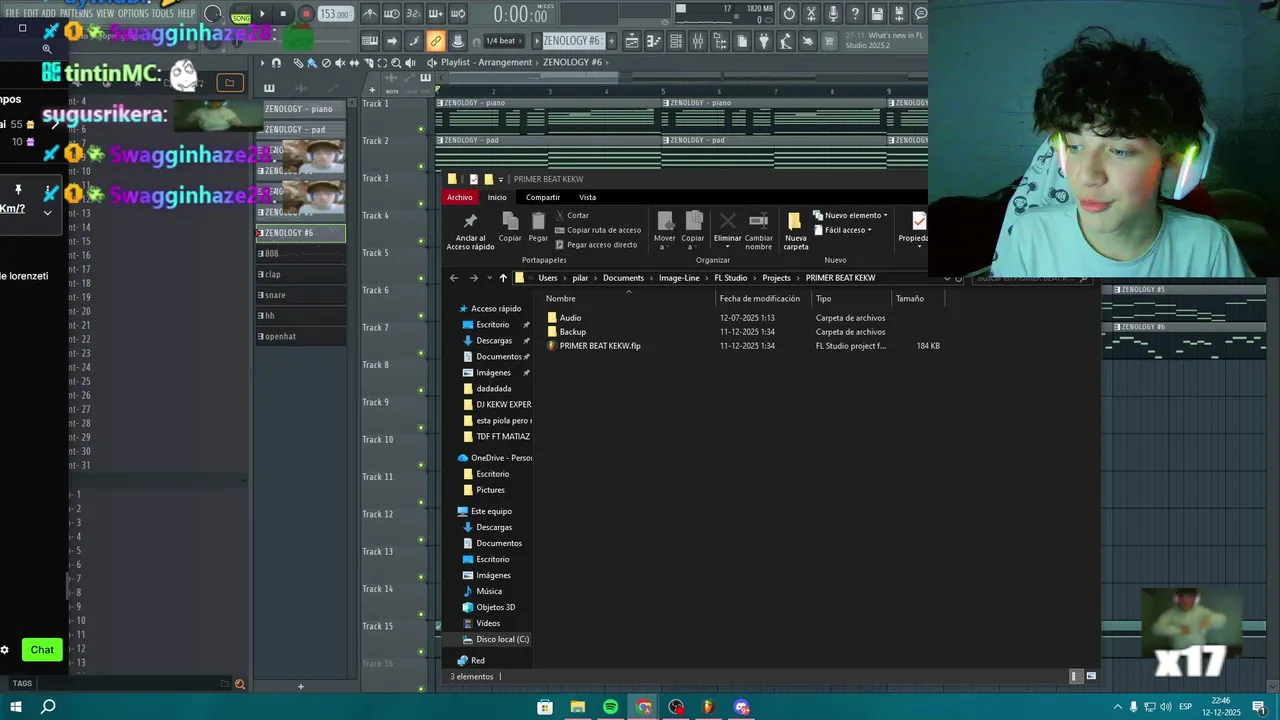Screen dimensions: 1280x720
Task: Click the tempo value 153
Action: tap(335, 15)
